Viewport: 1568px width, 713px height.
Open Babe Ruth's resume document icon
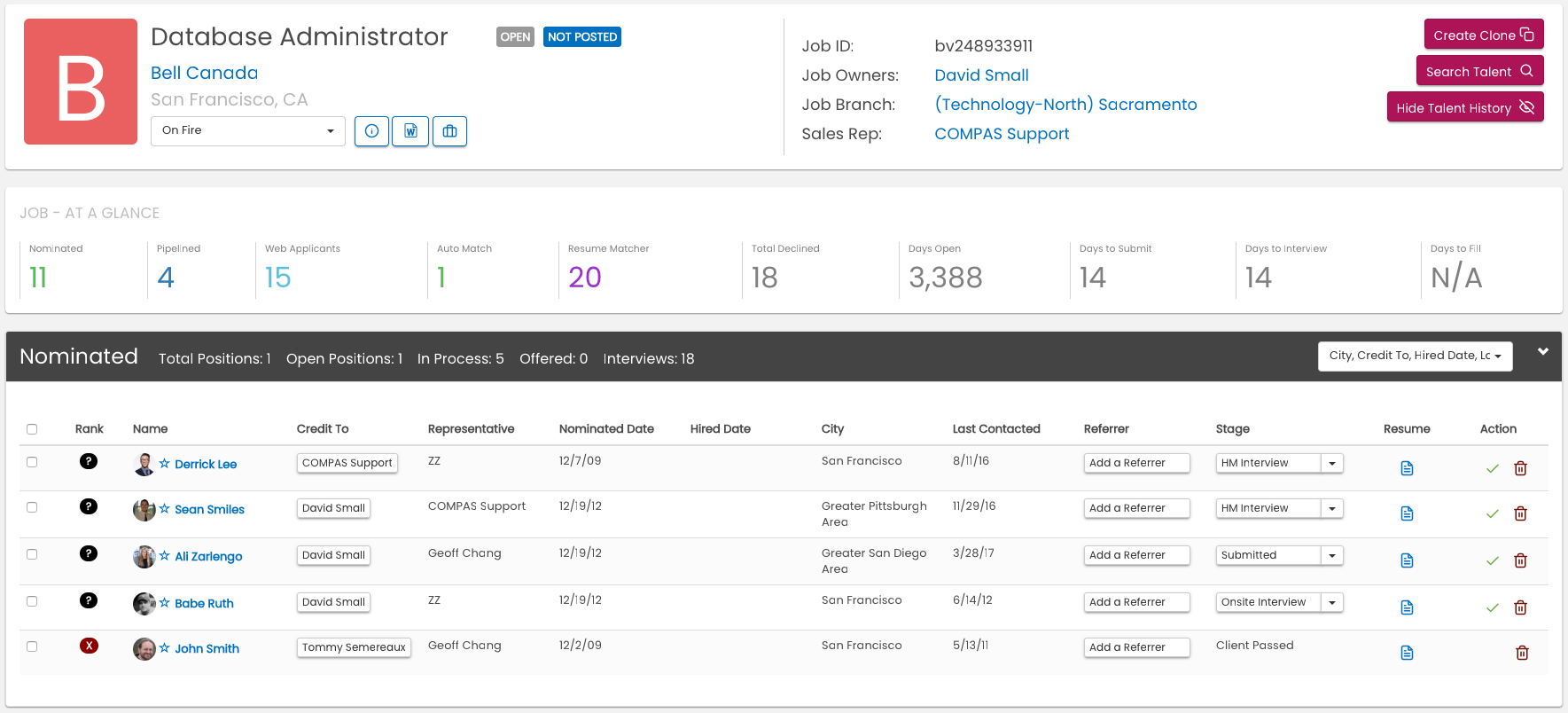point(1407,607)
